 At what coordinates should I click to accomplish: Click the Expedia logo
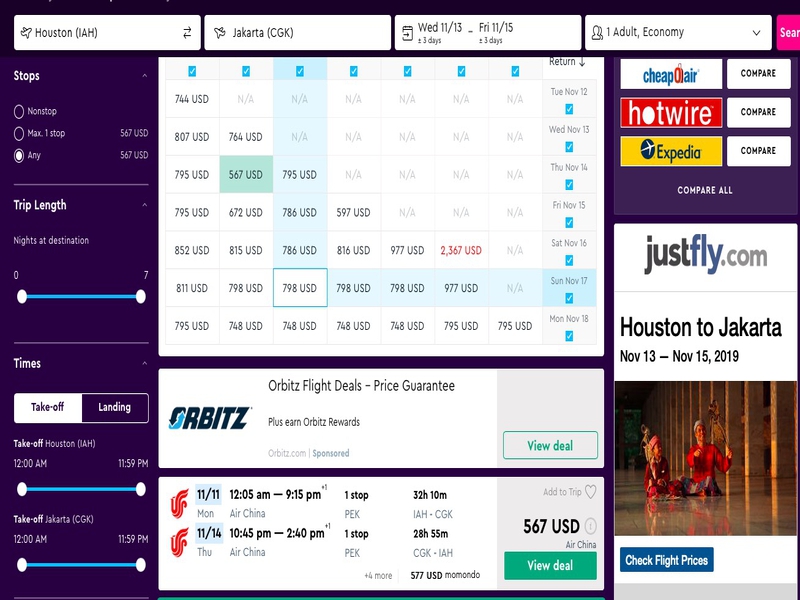tap(671, 151)
